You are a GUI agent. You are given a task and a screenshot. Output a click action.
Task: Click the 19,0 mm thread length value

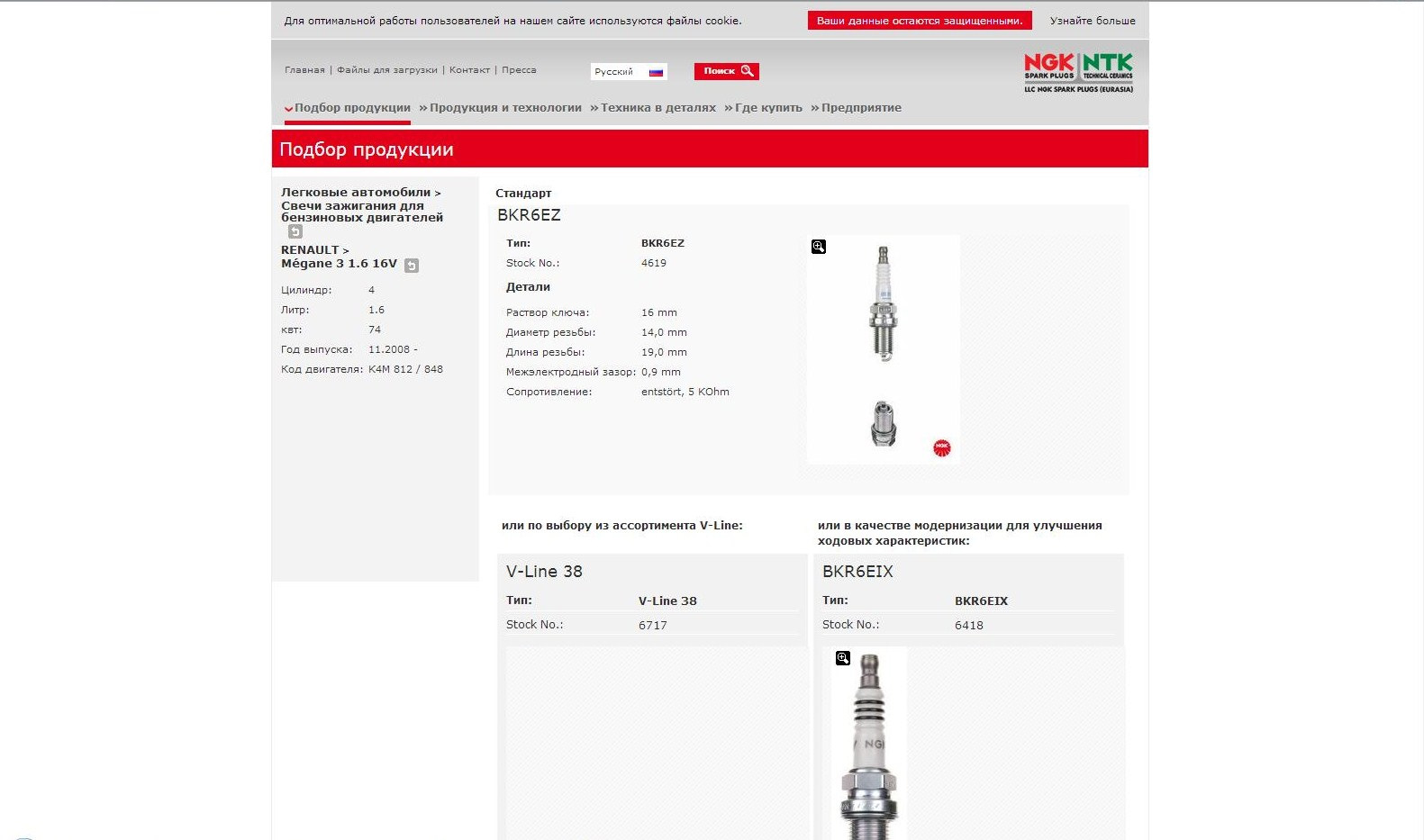coord(664,352)
